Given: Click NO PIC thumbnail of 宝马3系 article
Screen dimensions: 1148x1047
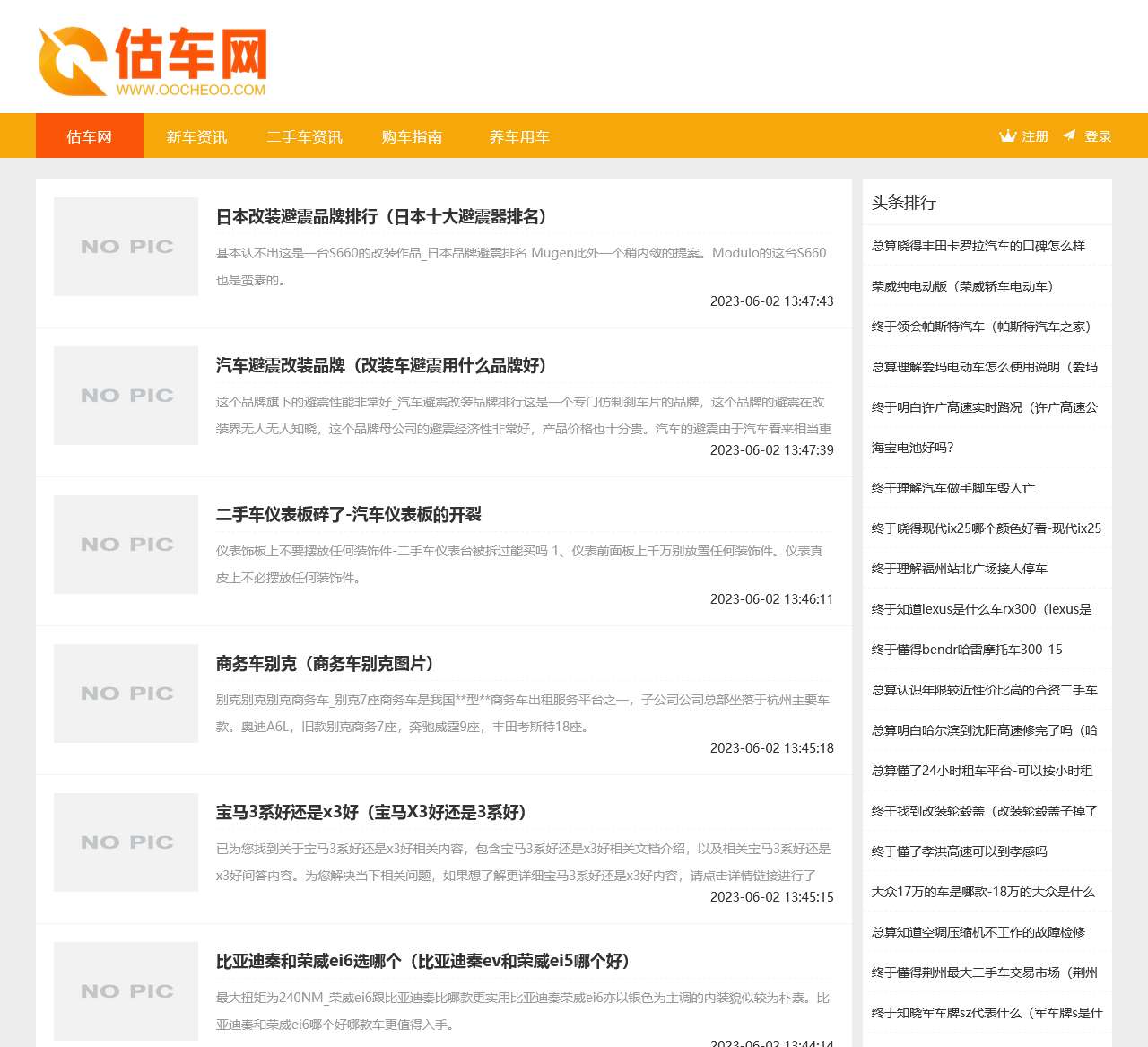Looking at the screenshot, I should coord(126,842).
